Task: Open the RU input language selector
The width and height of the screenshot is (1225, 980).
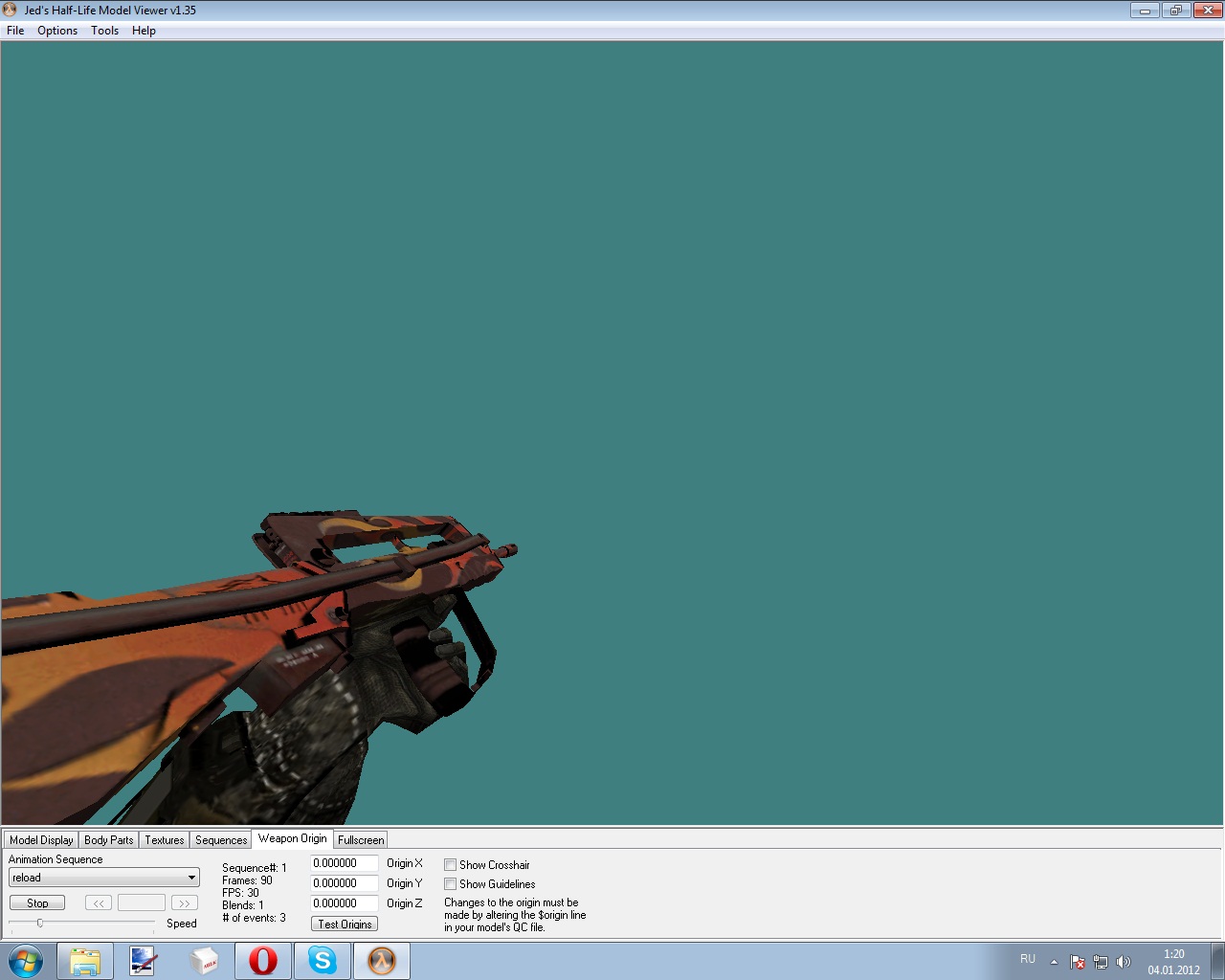Action: click(1028, 959)
